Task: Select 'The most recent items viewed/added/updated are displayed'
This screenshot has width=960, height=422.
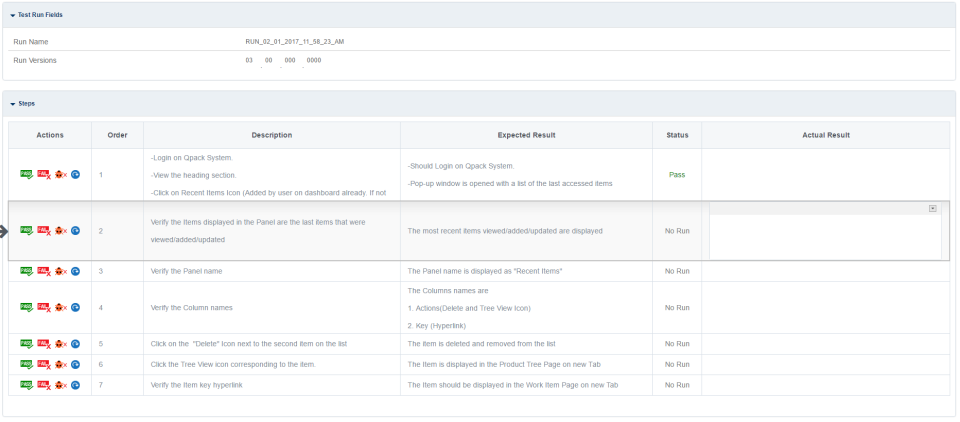Action: pyautogui.click(x=505, y=231)
